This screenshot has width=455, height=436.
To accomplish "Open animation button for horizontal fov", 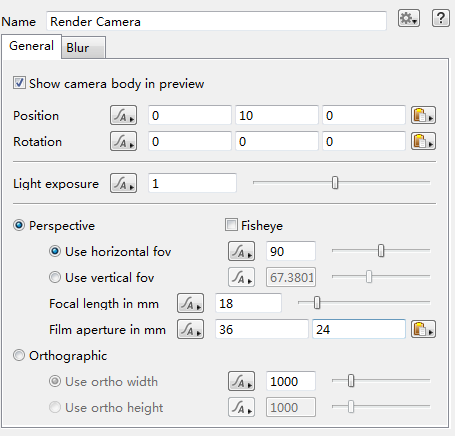I will click(241, 251).
